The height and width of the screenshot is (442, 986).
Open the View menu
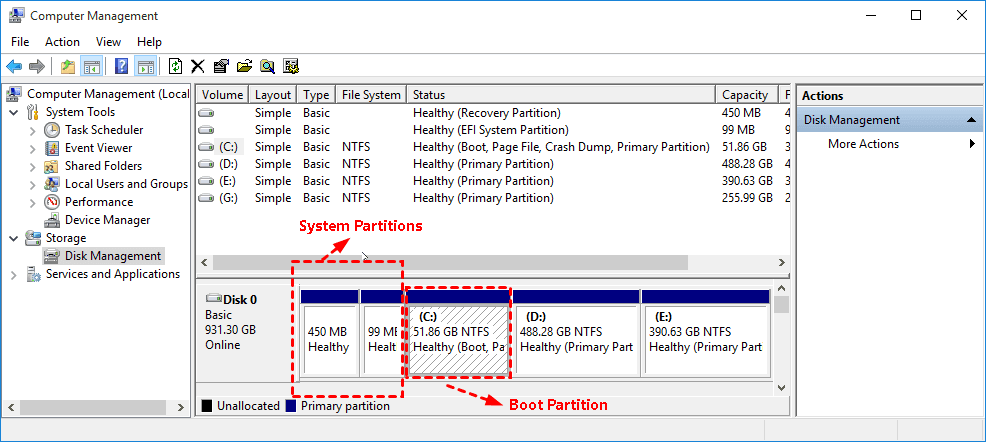(108, 42)
